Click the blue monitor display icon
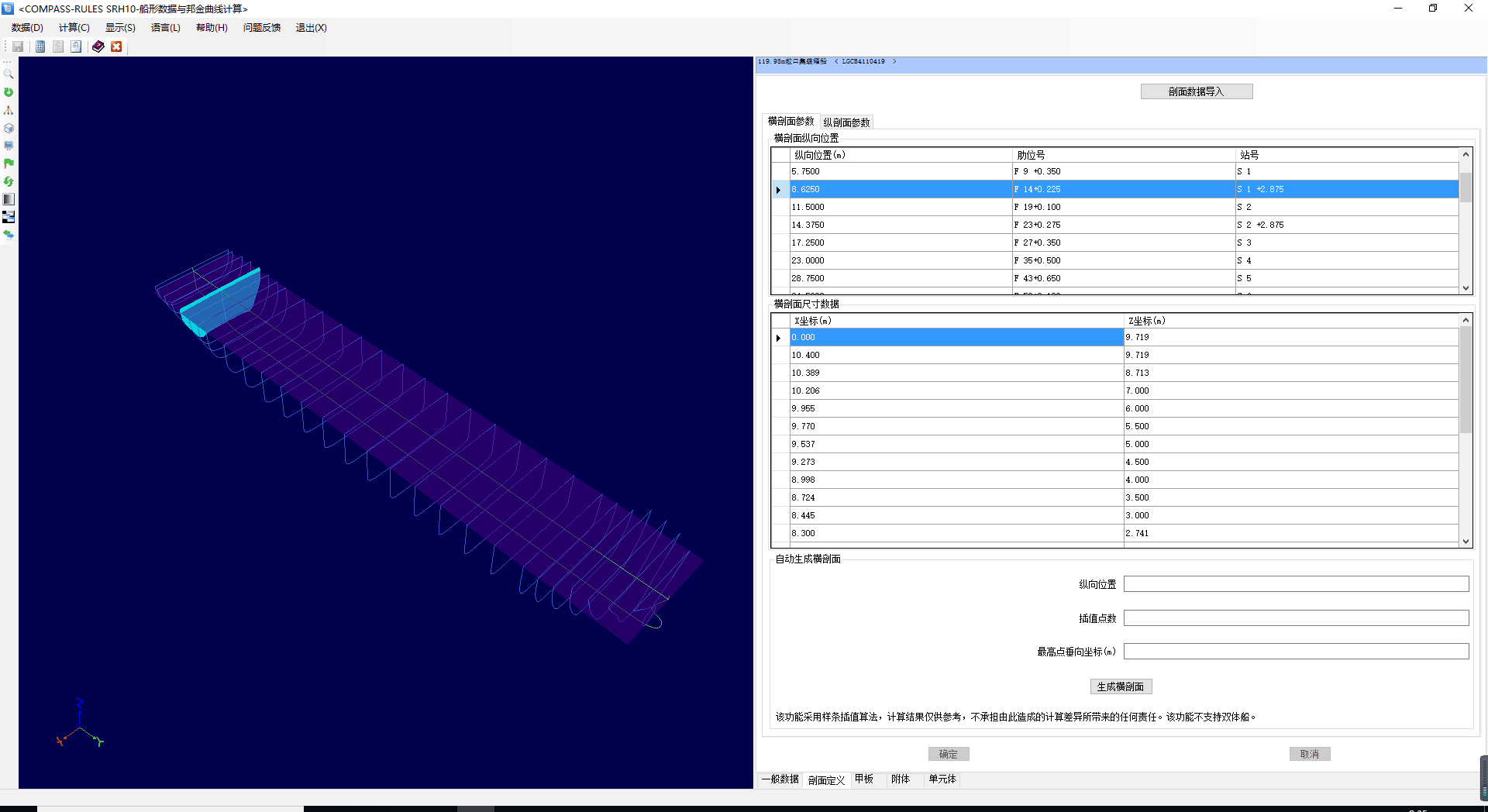Viewport: 1488px width, 812px height. [x=9, y=146]
